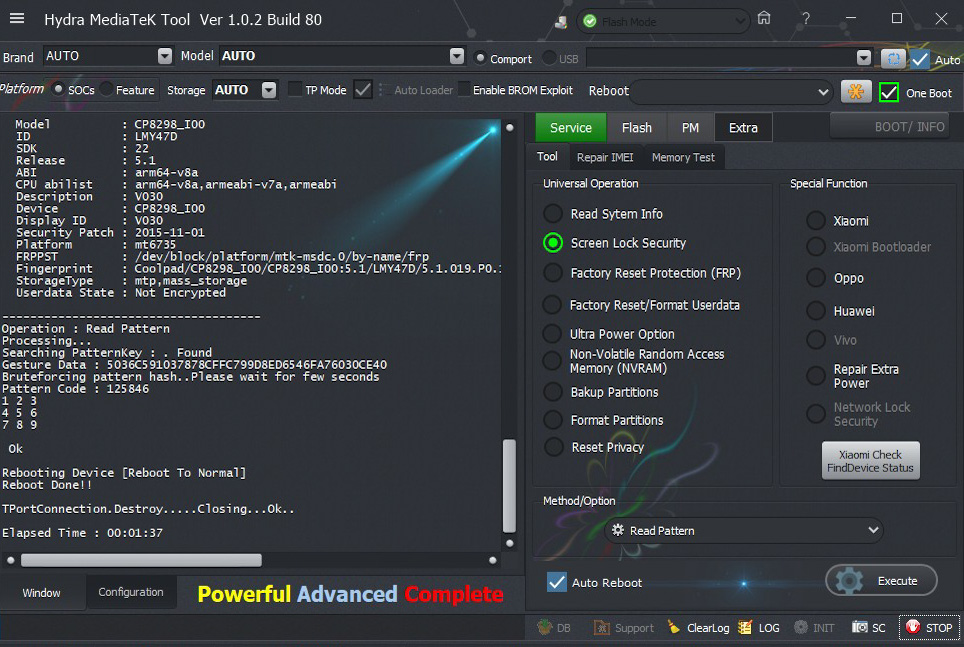
Task: Click the log horizontal scrollbar thumb
Action: (x=141, y=560)
